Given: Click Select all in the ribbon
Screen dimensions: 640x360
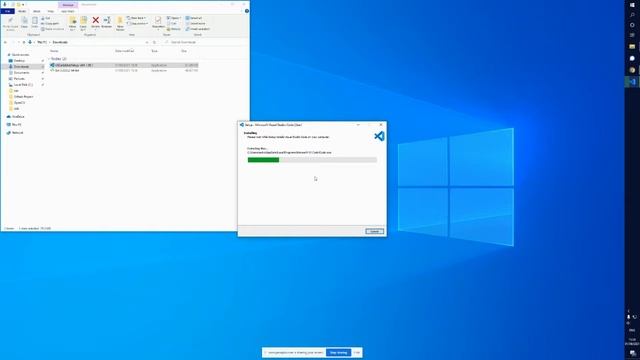Looking at the screenshot, I should coord(194,18).
